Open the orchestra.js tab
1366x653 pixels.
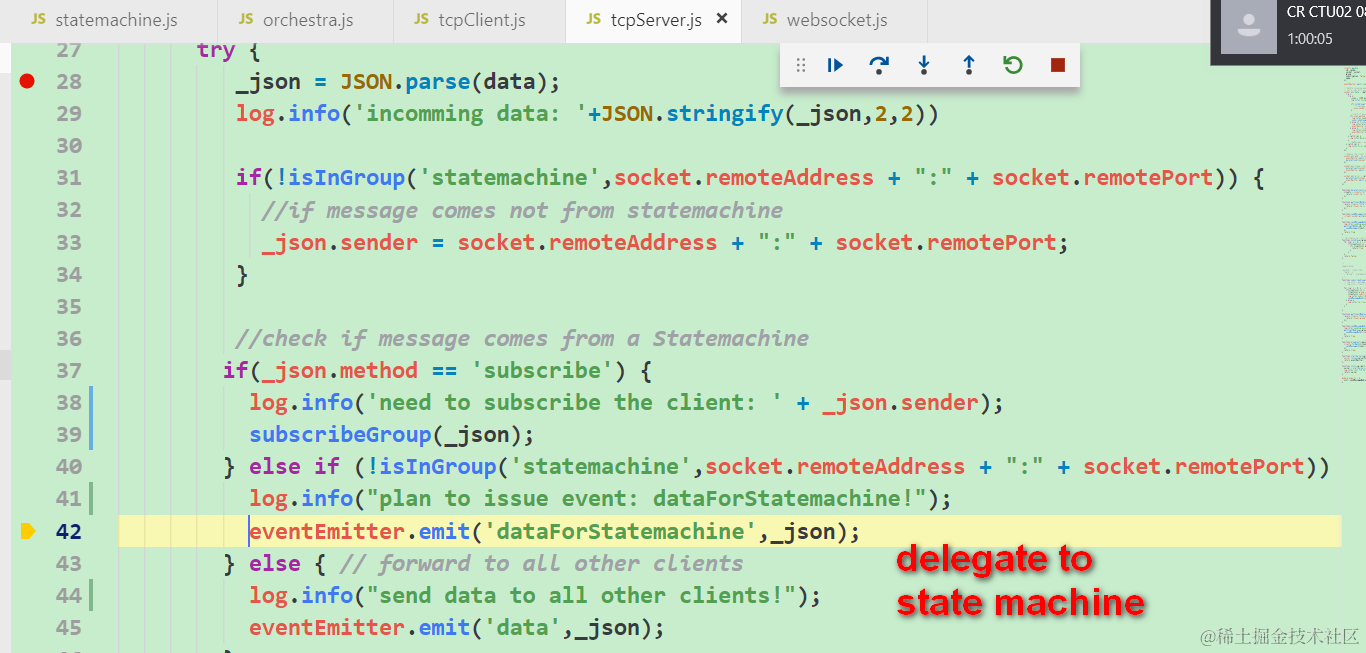(x=306, y=20)
